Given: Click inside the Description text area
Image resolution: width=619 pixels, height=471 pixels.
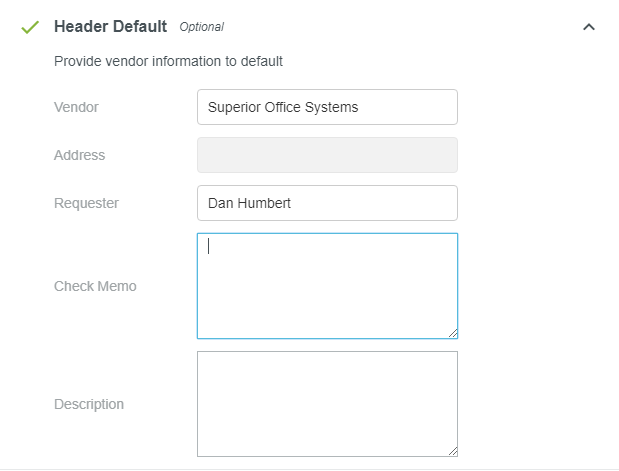Looking at the screenshot, I should (x=327, y=404).
